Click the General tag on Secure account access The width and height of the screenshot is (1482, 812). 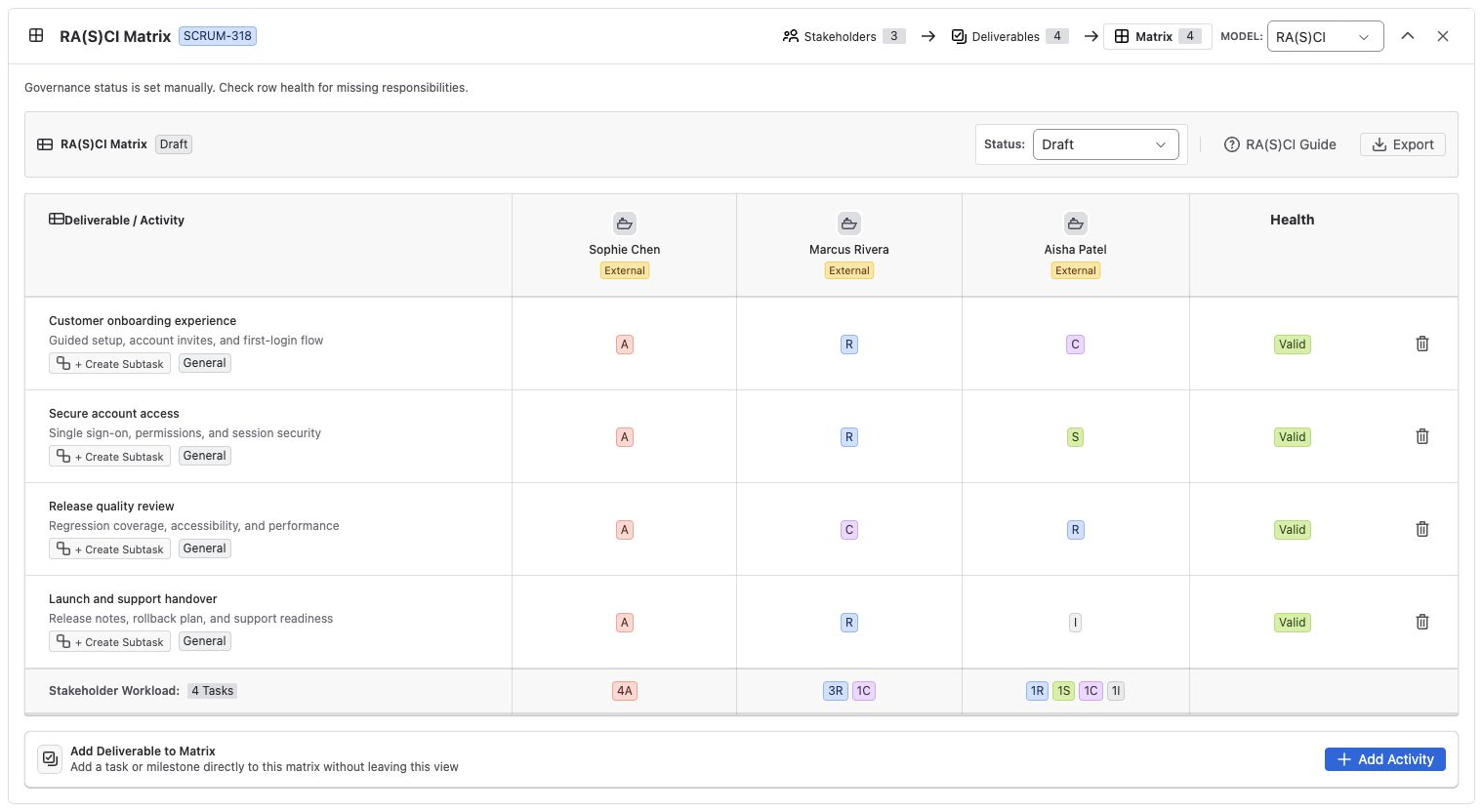[205, 456]
